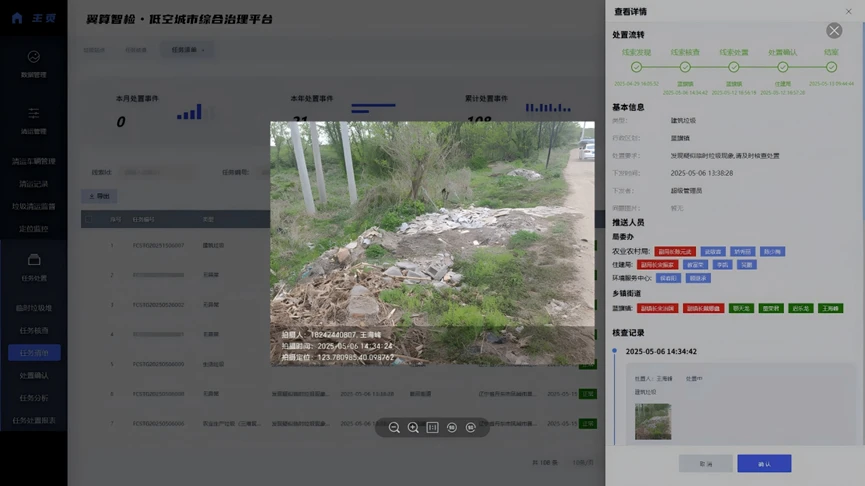Open 数据管理 sidebar icon
Image resolution: width=865 pixels, height=486 pixels.
coord(34,57)
